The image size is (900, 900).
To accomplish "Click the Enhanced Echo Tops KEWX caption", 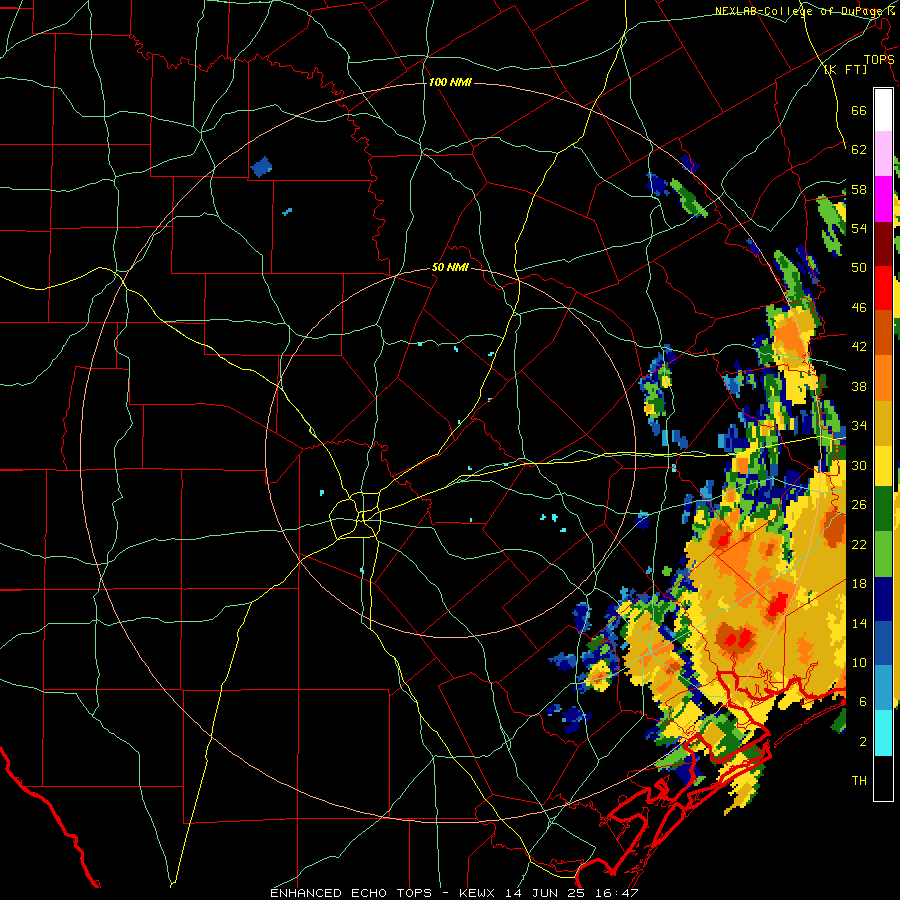I will [x=454, y=893].
